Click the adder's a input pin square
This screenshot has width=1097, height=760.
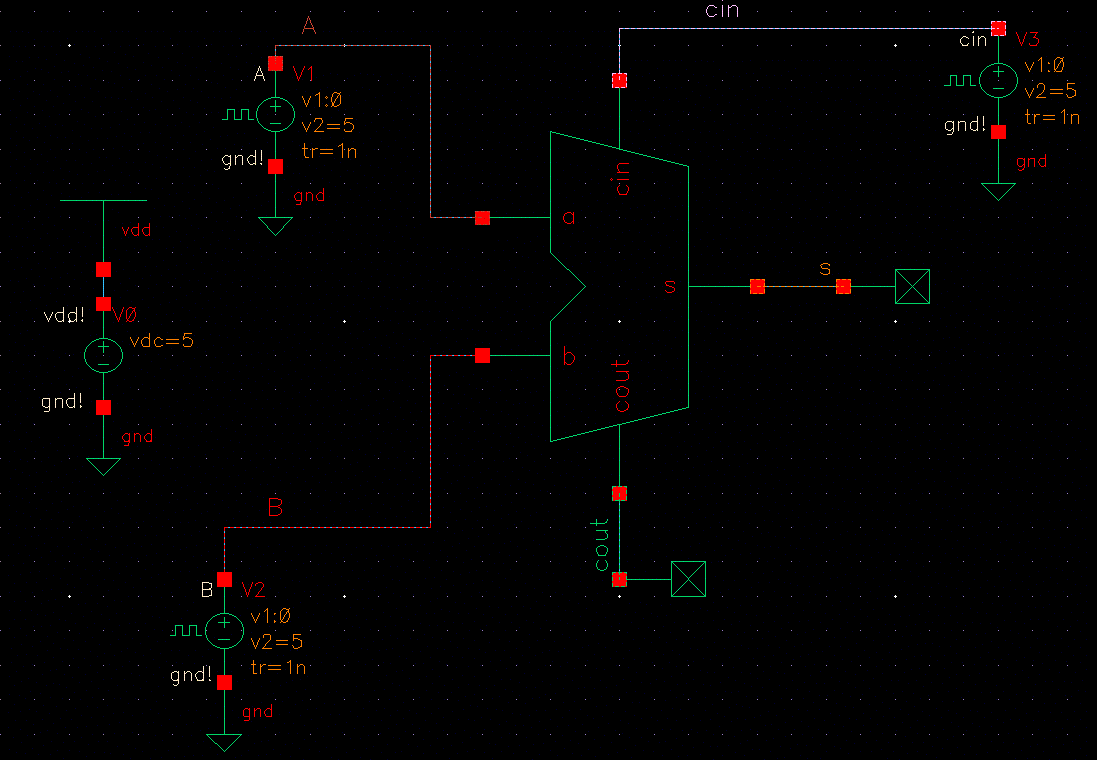tap(482, 218)
